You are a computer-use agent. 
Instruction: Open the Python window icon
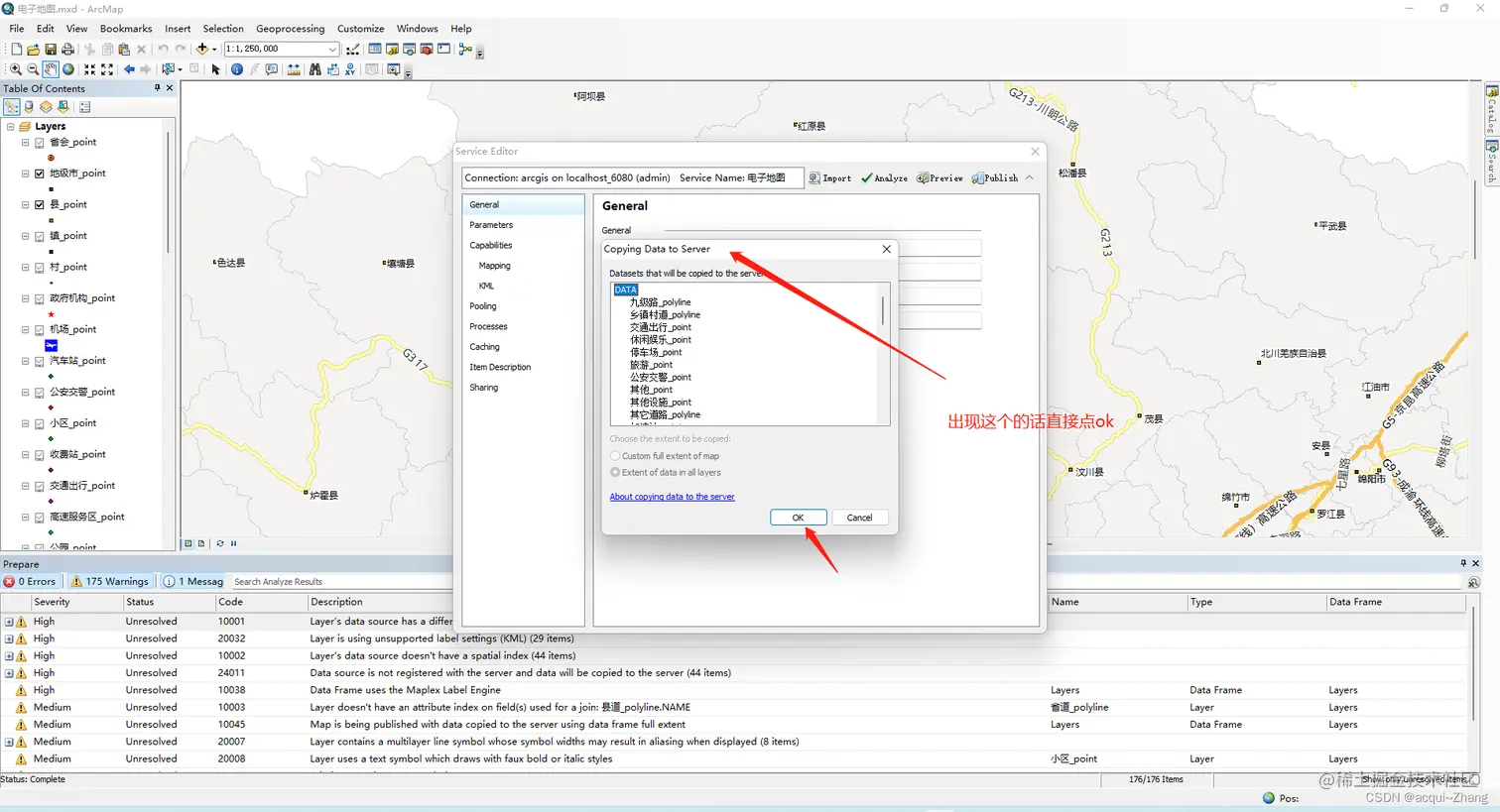443,49
